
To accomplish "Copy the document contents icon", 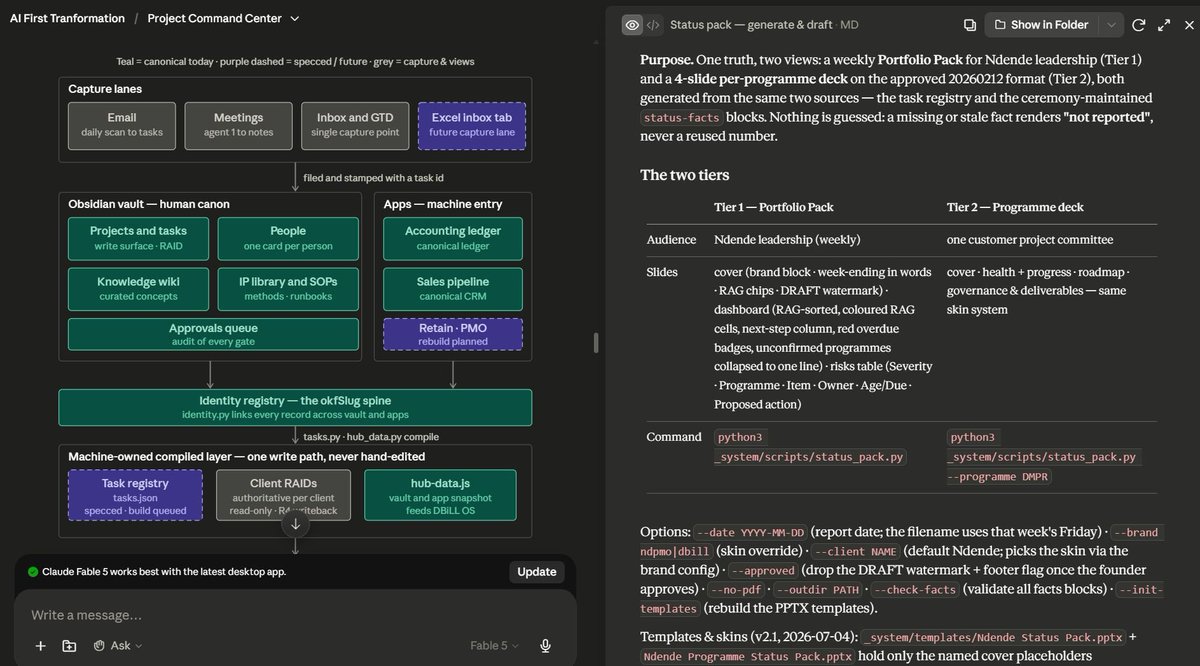I will pos(970,25).
